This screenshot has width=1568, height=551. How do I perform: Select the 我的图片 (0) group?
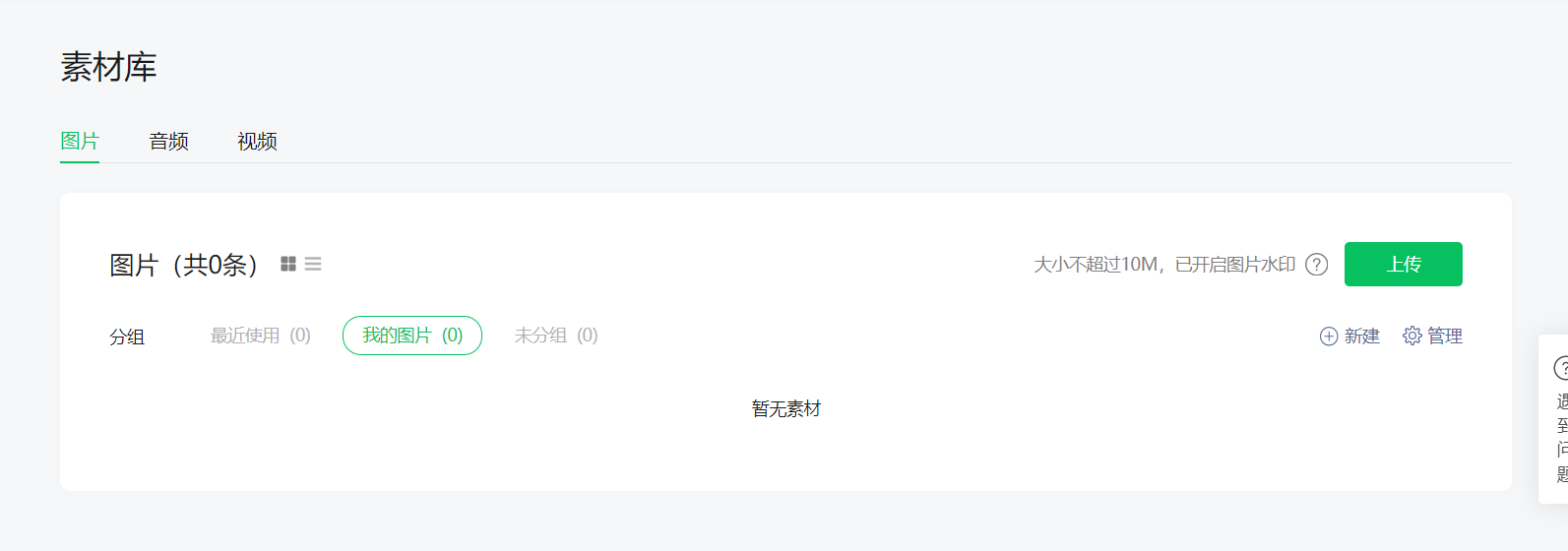[412, 336]
